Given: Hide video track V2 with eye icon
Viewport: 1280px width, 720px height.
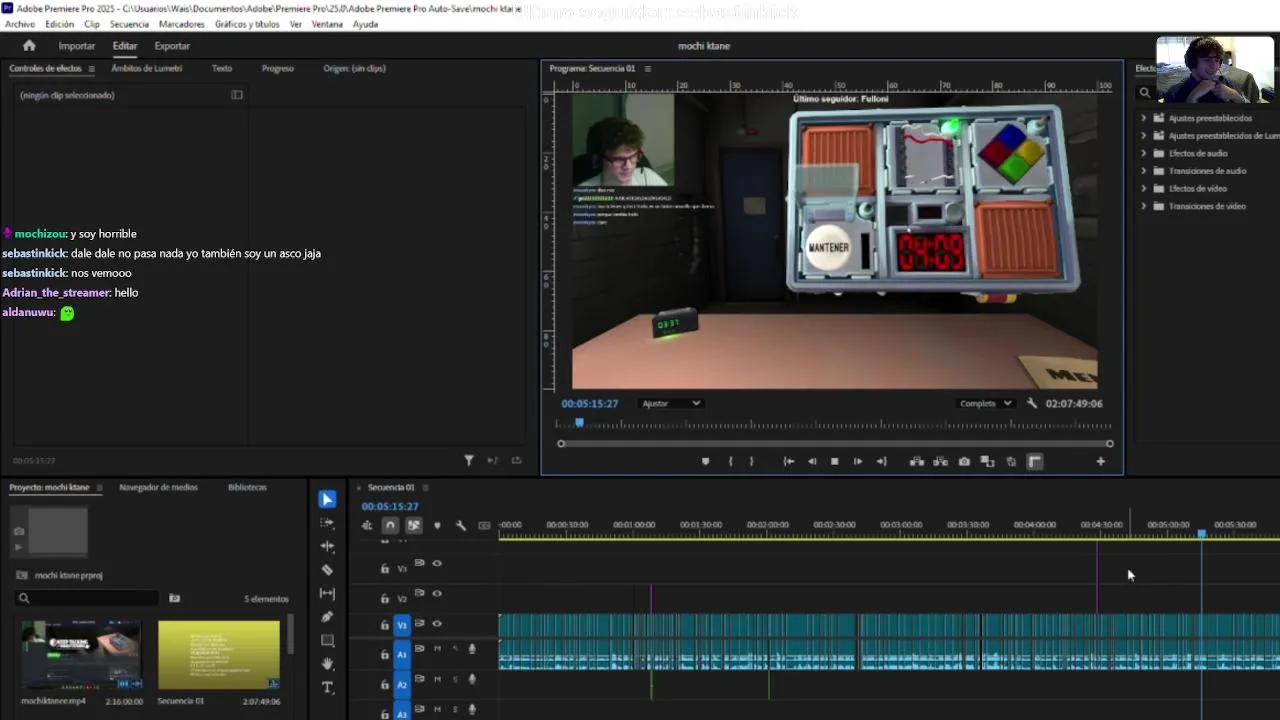Looking at the screenshot, I should pyautogui.click(x=437, y=593).
